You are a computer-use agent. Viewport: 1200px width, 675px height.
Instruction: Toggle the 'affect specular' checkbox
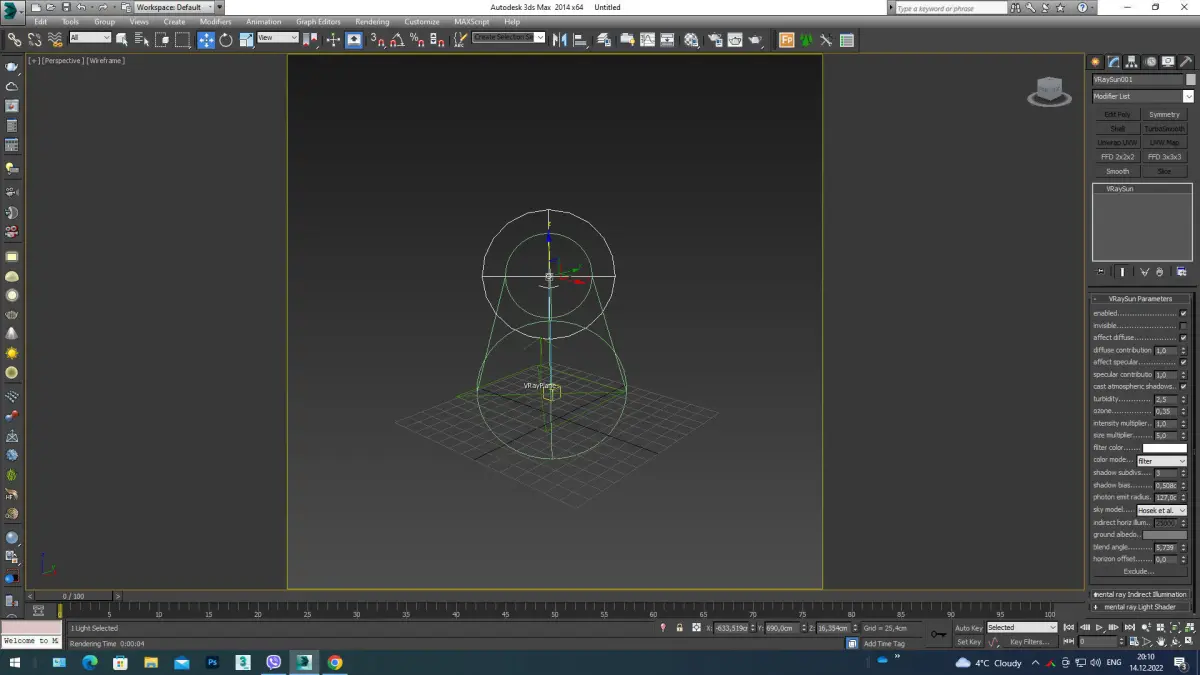pyautogui.click(x=1183, y=362)
